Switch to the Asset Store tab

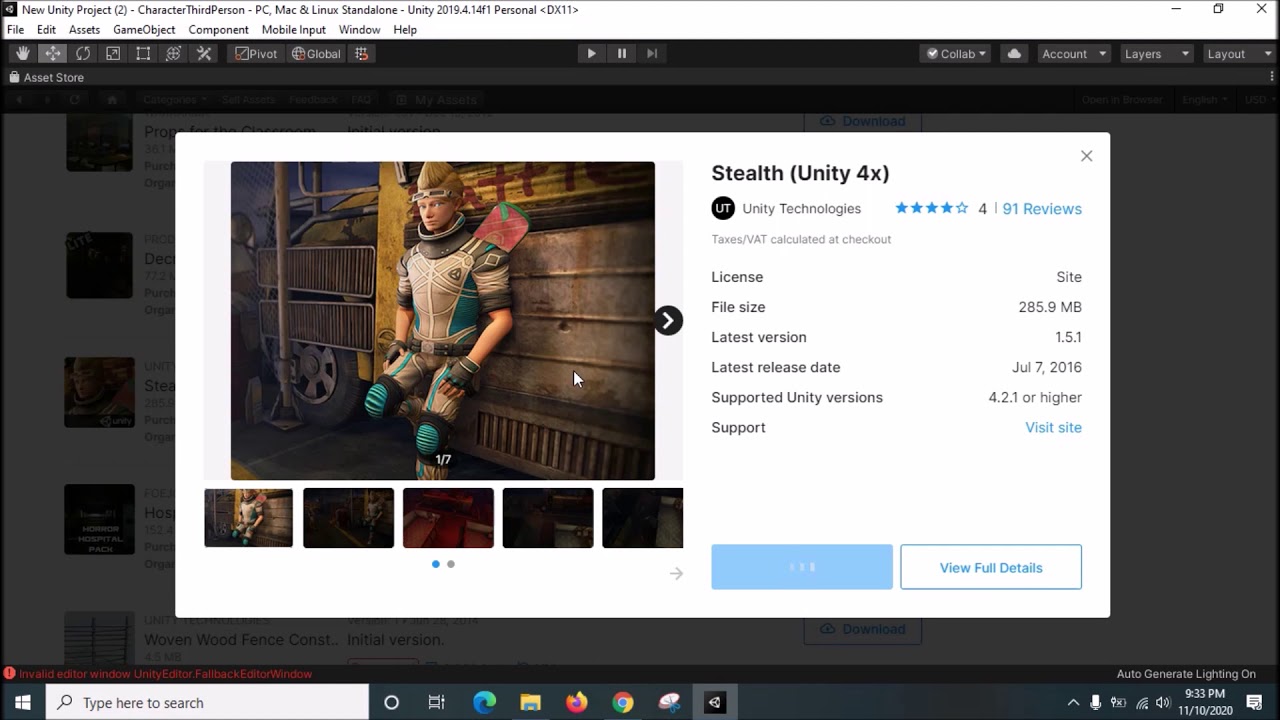(x=47, y=77)
